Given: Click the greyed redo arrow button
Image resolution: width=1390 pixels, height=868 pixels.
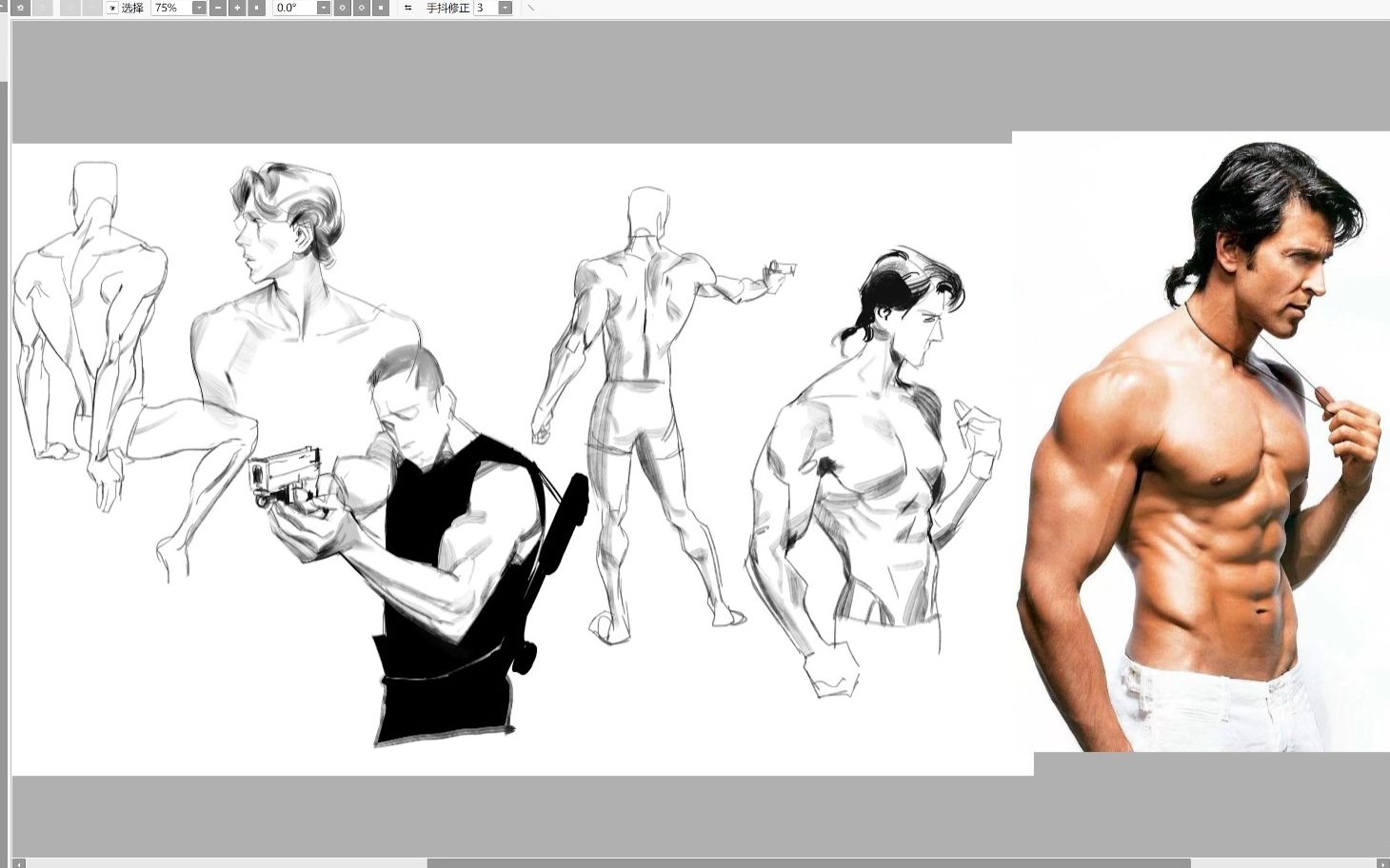Looking at the screenshot, I should tap(42, 8).
